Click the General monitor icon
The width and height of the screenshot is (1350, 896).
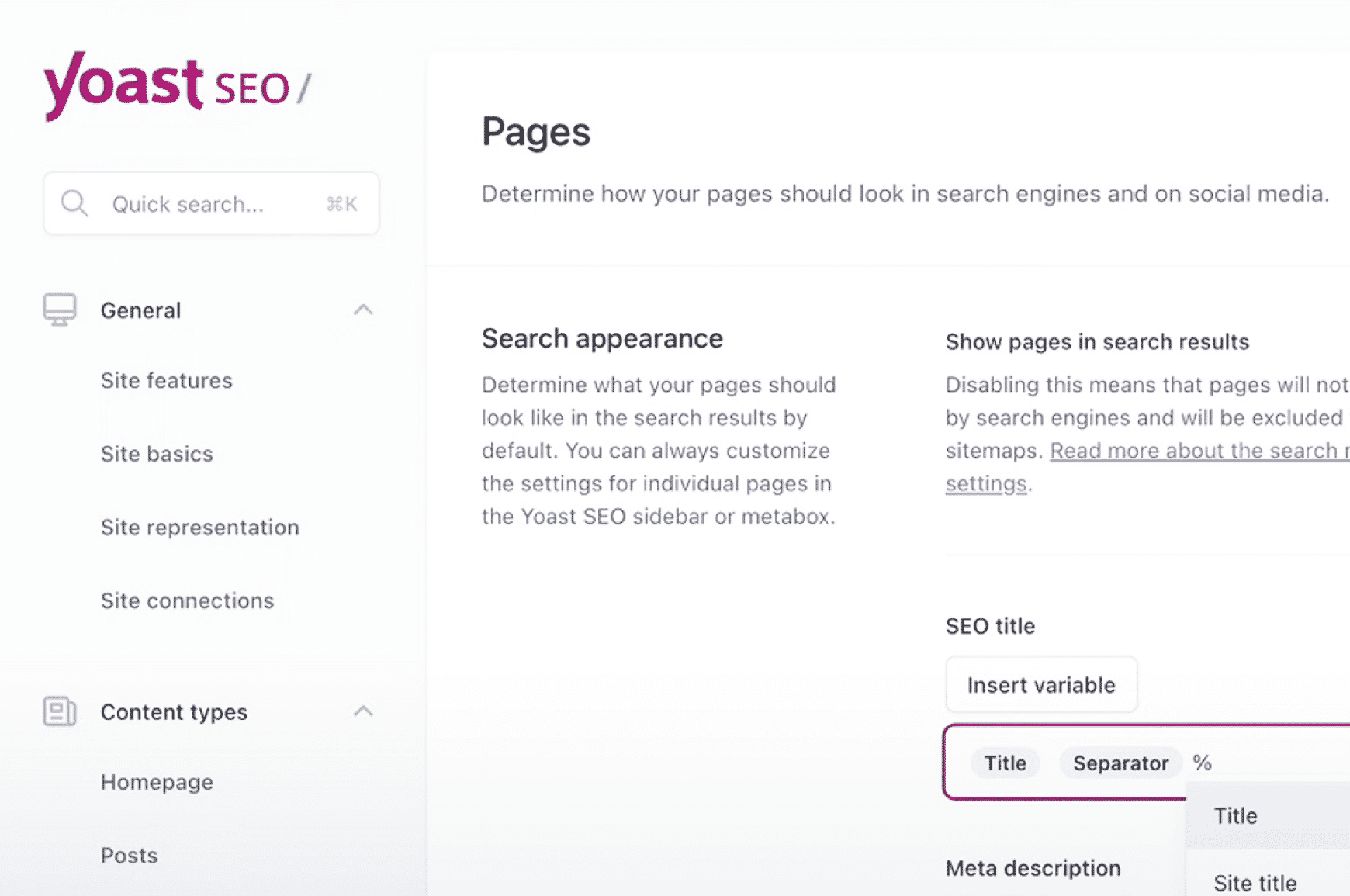tap(60, 310)
